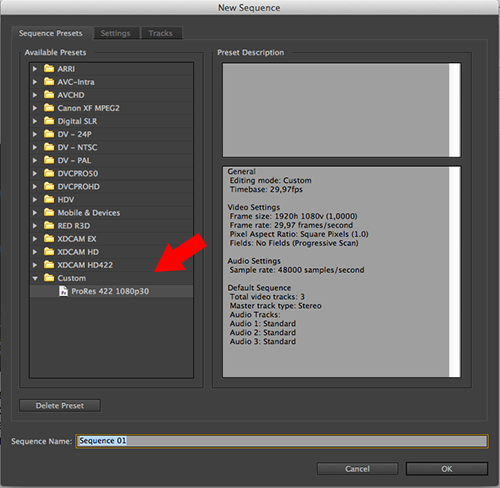The width and height of the screenshot is (500, 488).
Task: Click the Mobile & Devices folder icon
Action: click(x=49, y=212)
